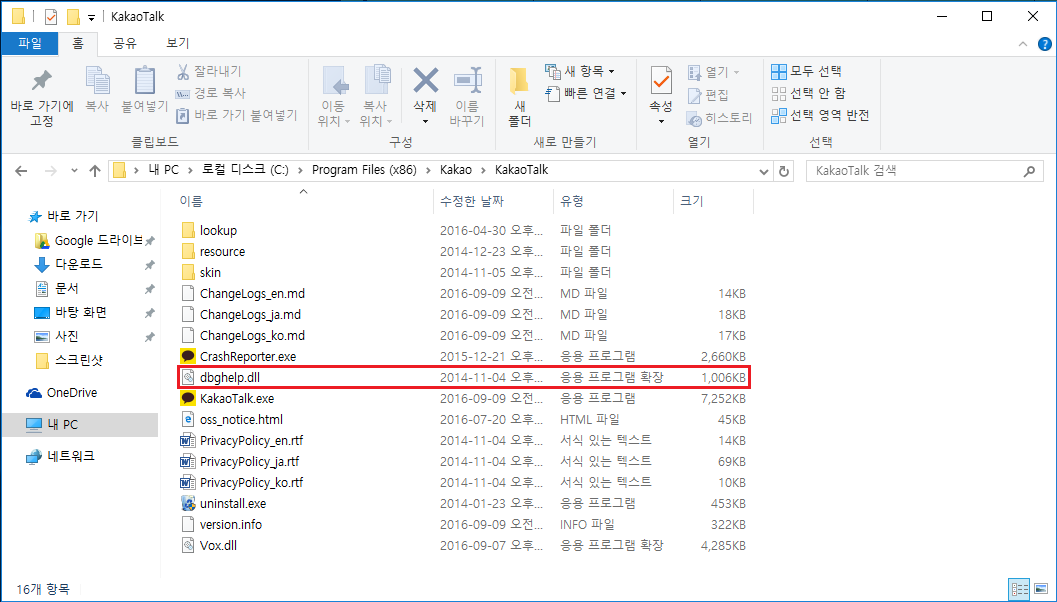The width and height of the screenshot is (1057, 602).
Task: Sort by 수정한 날짜 column header
Action: click(493, 201)
